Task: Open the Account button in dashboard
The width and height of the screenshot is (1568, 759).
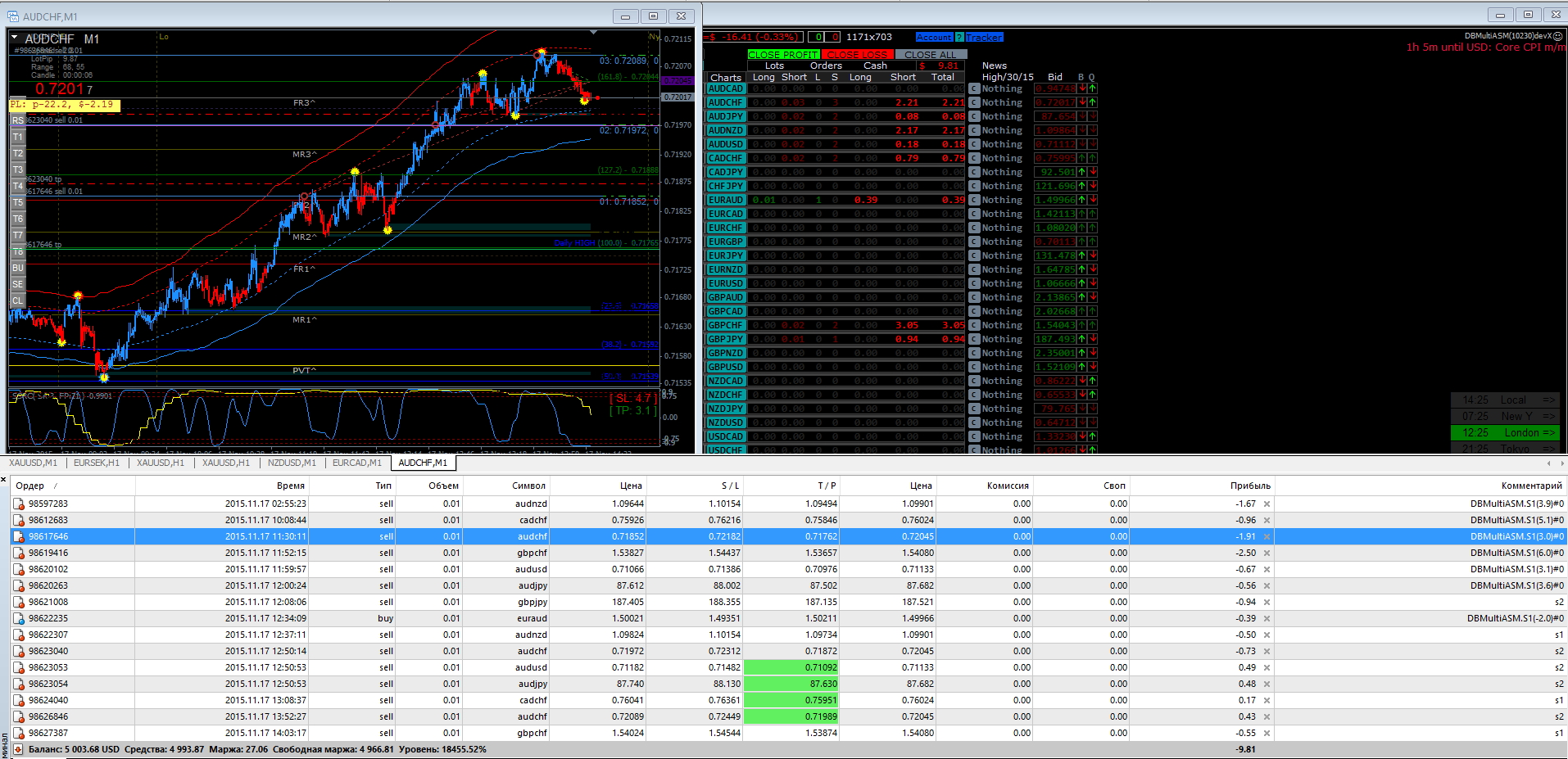Action: click(x=934, y=37)
